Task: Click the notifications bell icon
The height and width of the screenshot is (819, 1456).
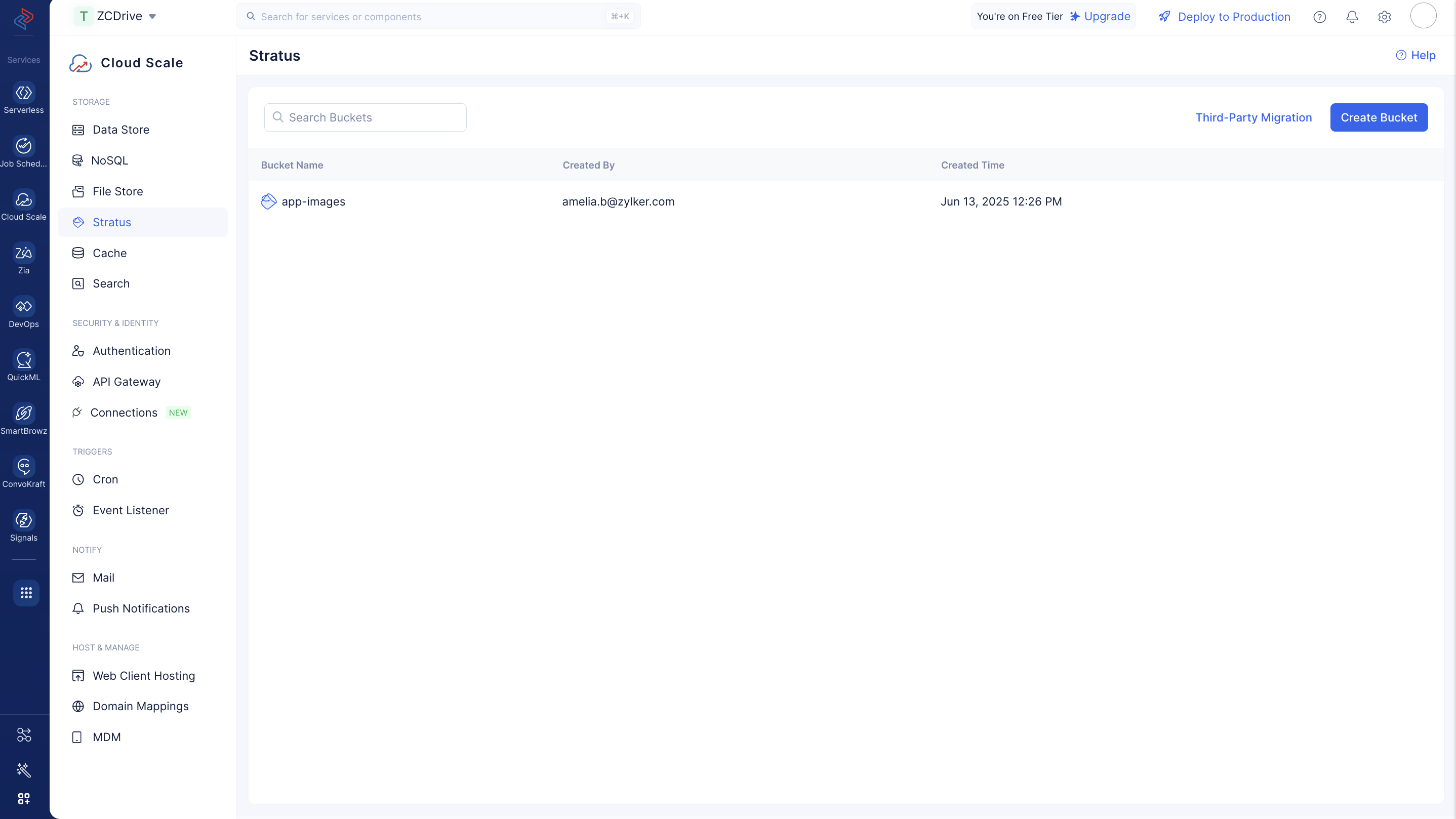Action: point(1352,17)
